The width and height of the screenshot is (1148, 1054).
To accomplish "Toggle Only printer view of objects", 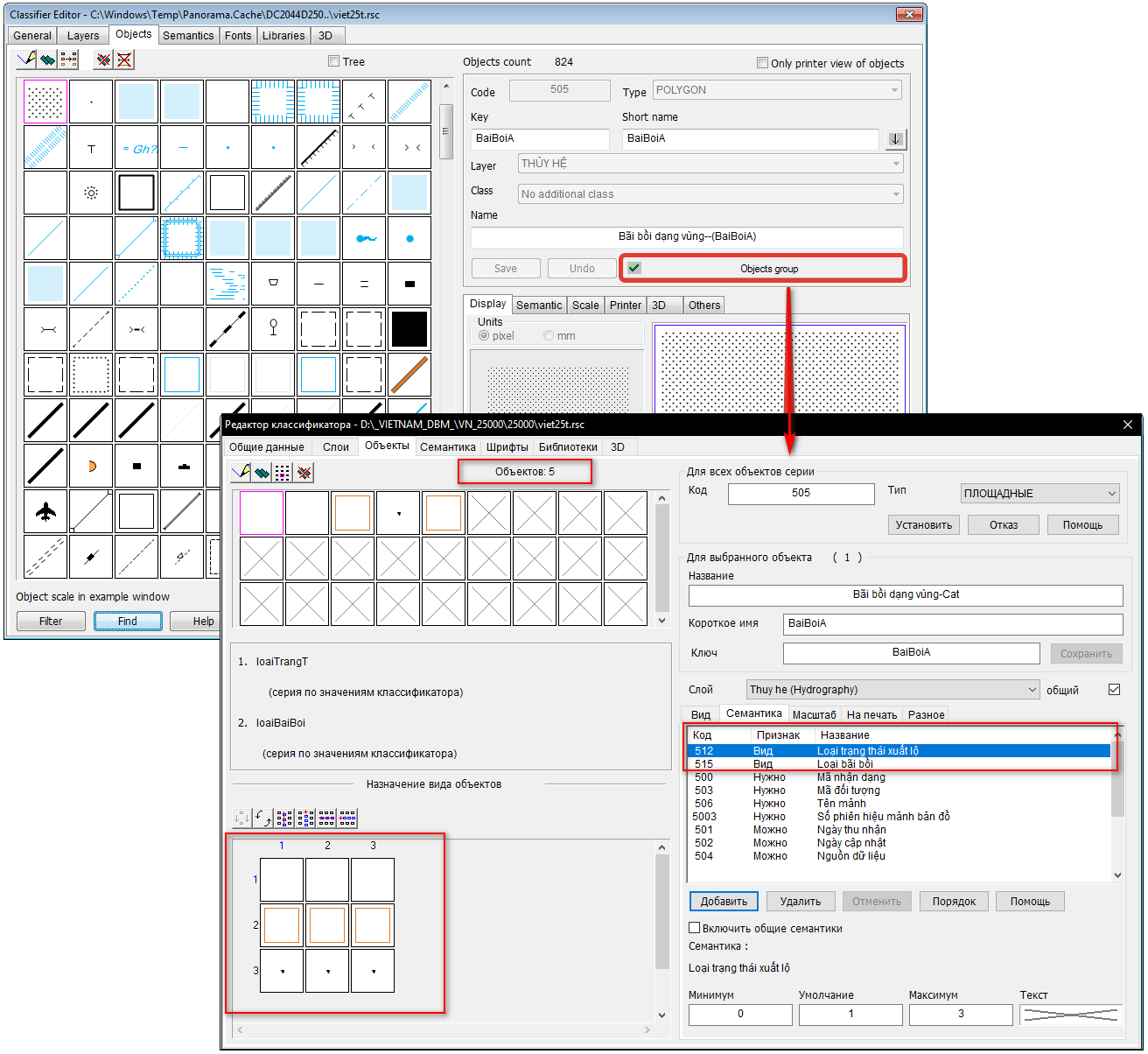I will point(762,63).
